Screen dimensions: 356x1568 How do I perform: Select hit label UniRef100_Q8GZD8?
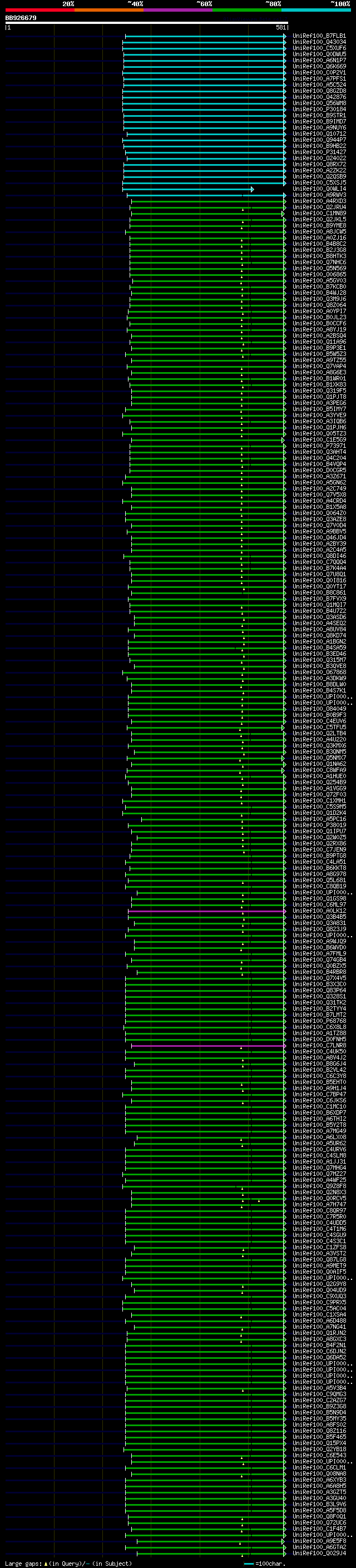(319, 91)
